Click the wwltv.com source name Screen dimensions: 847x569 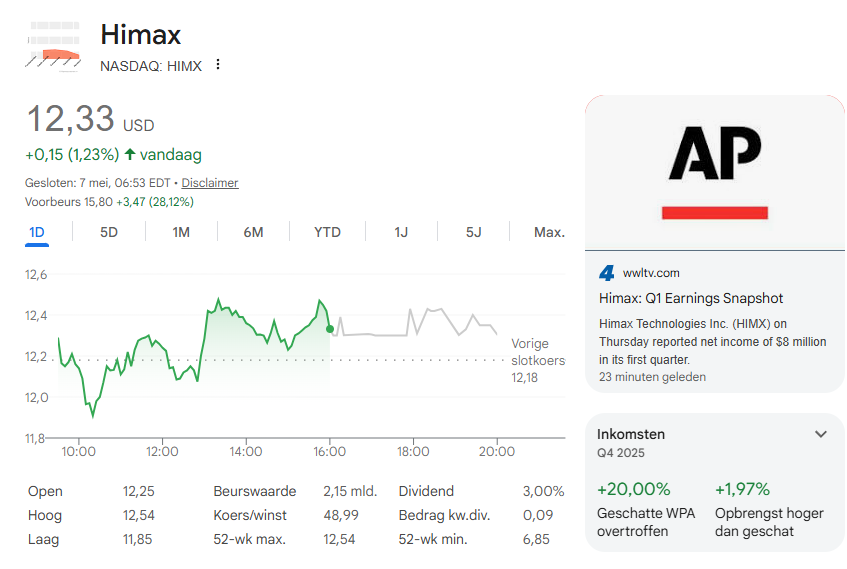651,273
